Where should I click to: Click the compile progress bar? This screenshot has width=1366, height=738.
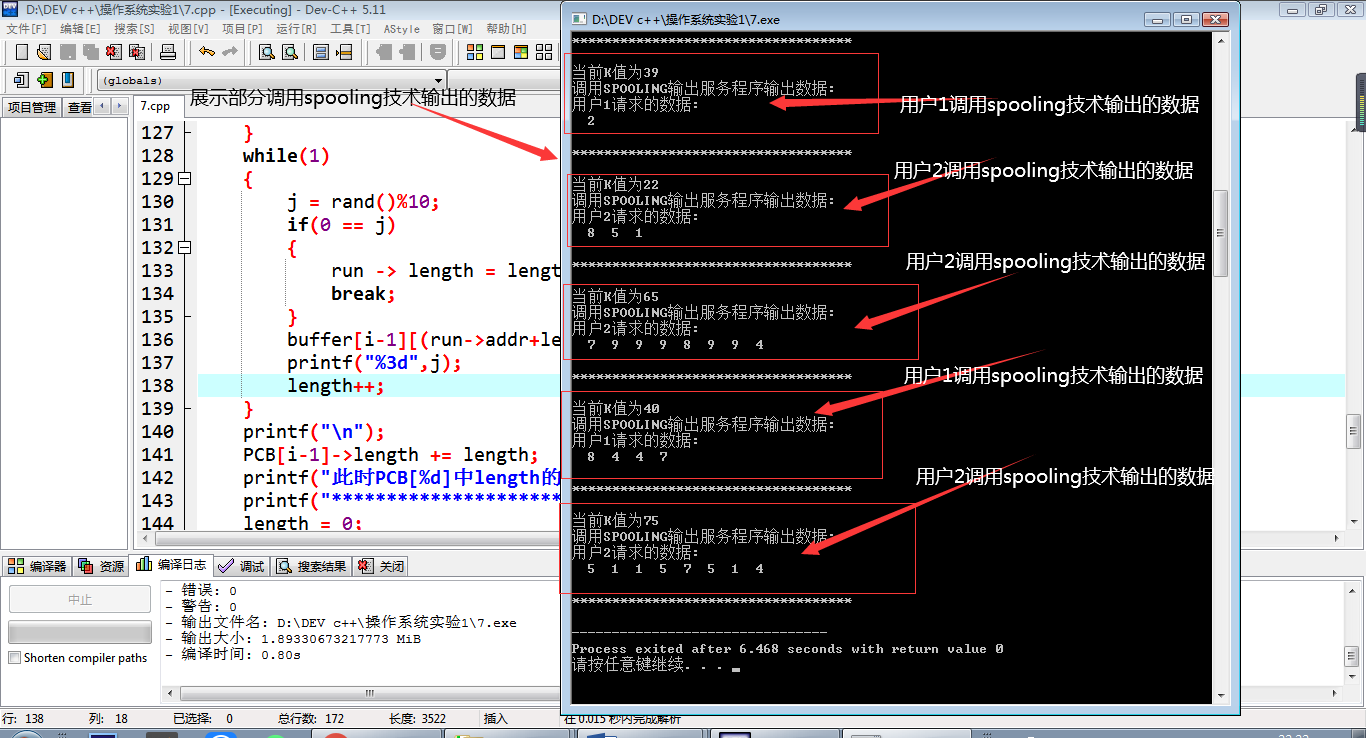pos(79,632)
